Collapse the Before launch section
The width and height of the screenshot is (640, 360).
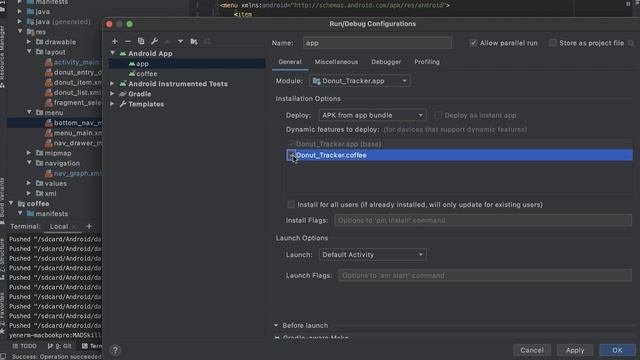coord(276,325)
